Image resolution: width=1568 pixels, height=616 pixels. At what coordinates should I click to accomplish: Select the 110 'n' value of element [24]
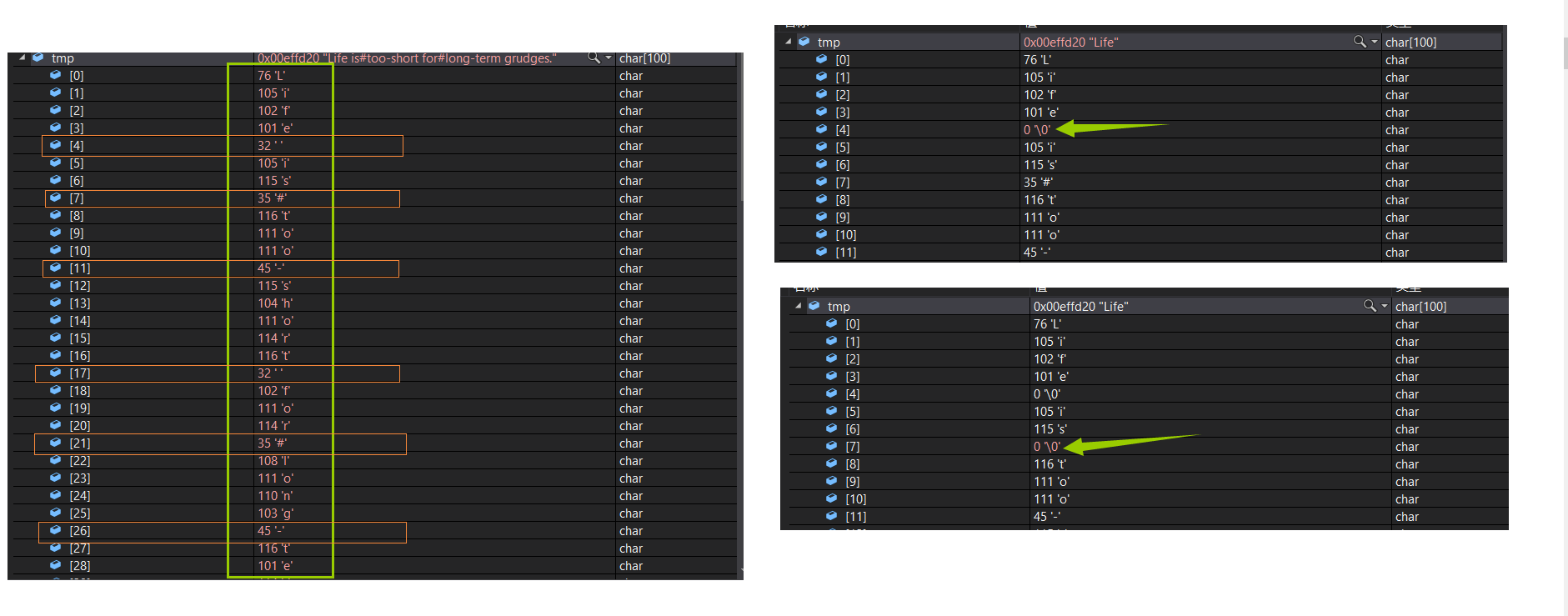click(x=275, y=495)
